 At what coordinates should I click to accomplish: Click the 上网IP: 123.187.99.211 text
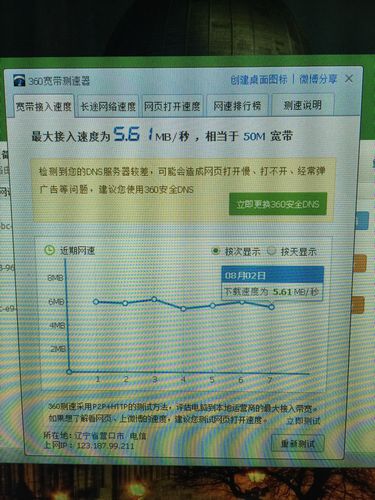point(89,446)
